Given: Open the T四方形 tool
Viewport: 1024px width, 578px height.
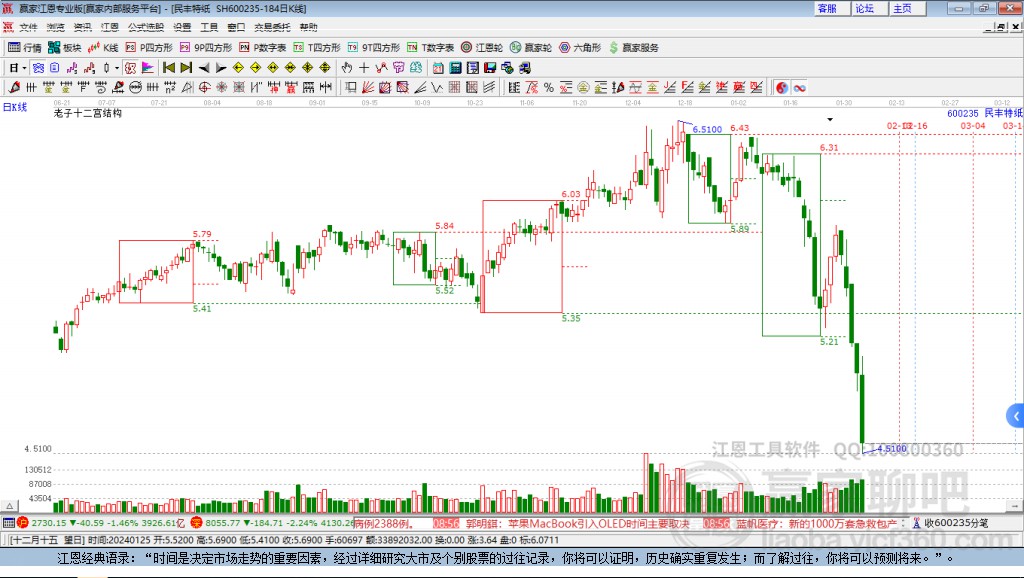Looking at the screenshot, I should pos(317,48).
